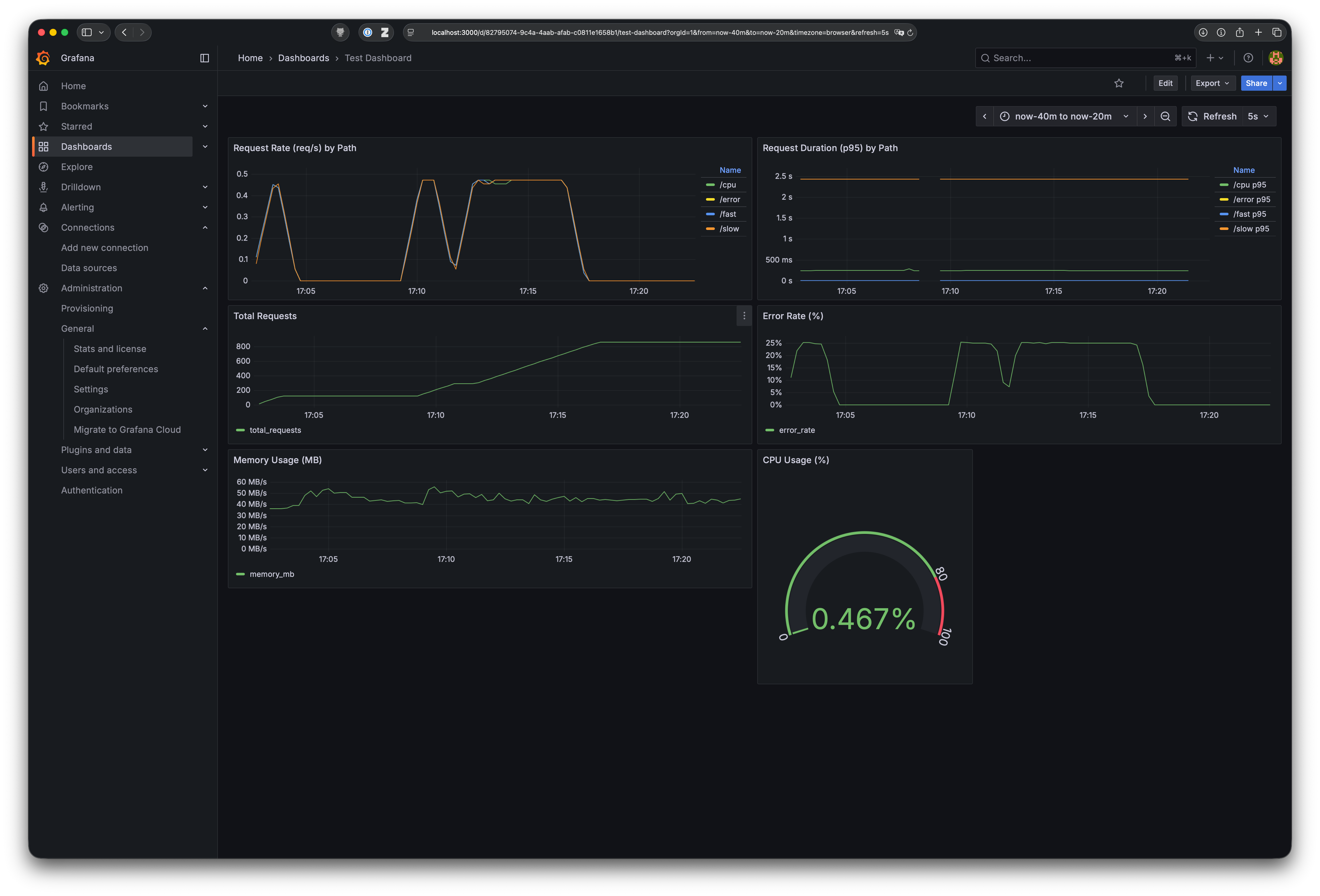This screenshot has width=1320, height=896.
Task: Select the Drilldown sidebar icon
Action: click(x=44, y=187)
